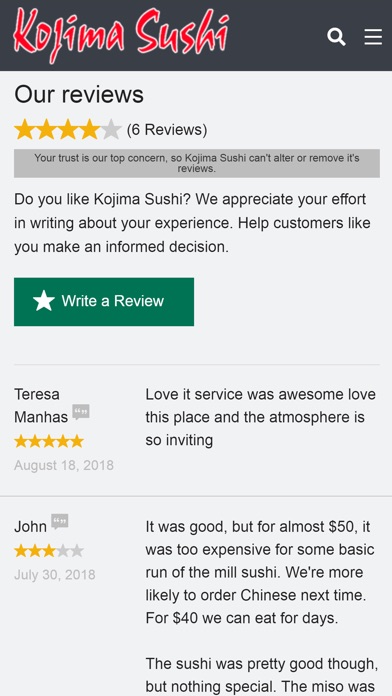Click the overall star rating at top

(68, 130)
